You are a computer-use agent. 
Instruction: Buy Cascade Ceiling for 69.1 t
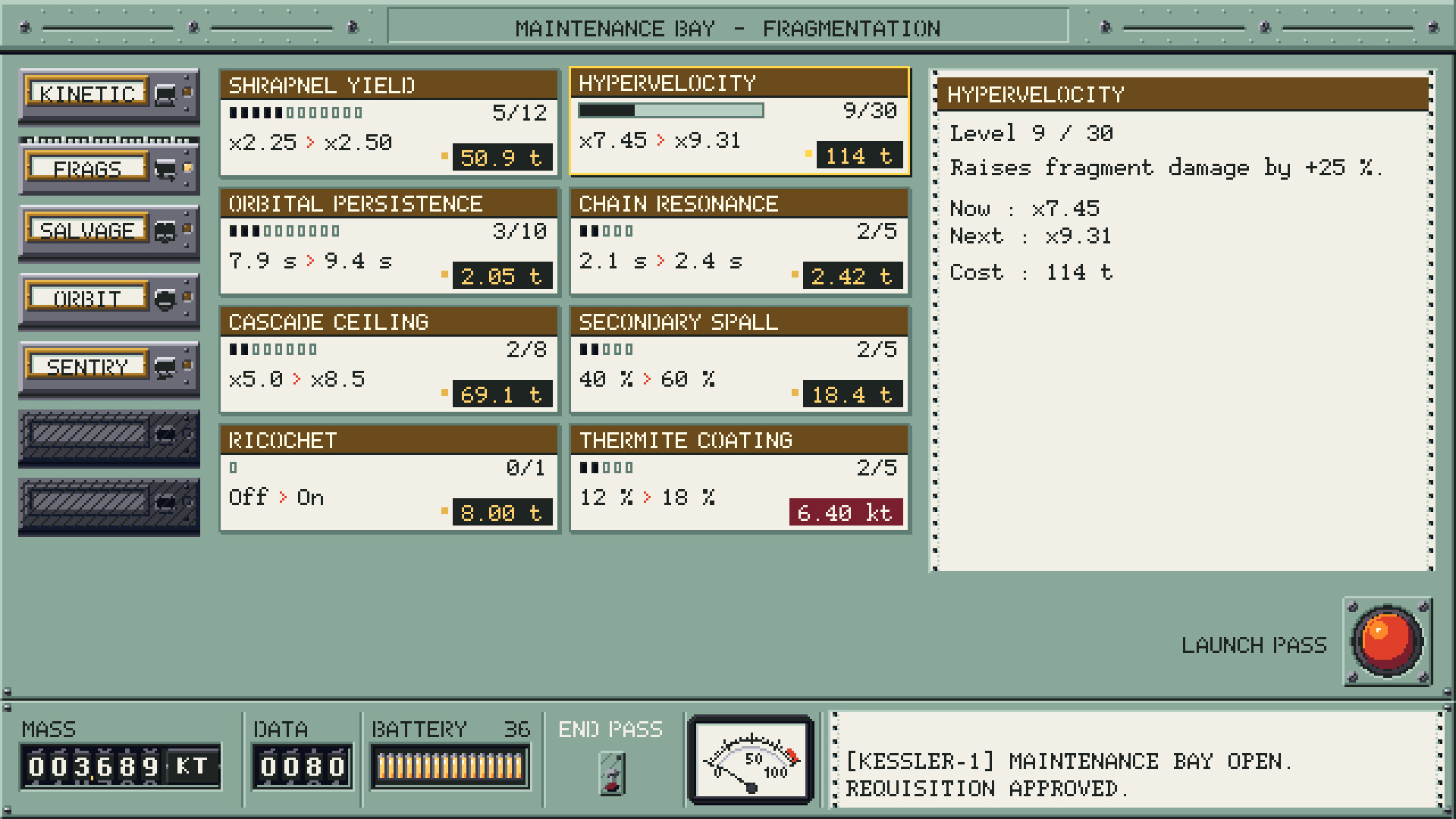pyautogui.click(x=502, y=394)
